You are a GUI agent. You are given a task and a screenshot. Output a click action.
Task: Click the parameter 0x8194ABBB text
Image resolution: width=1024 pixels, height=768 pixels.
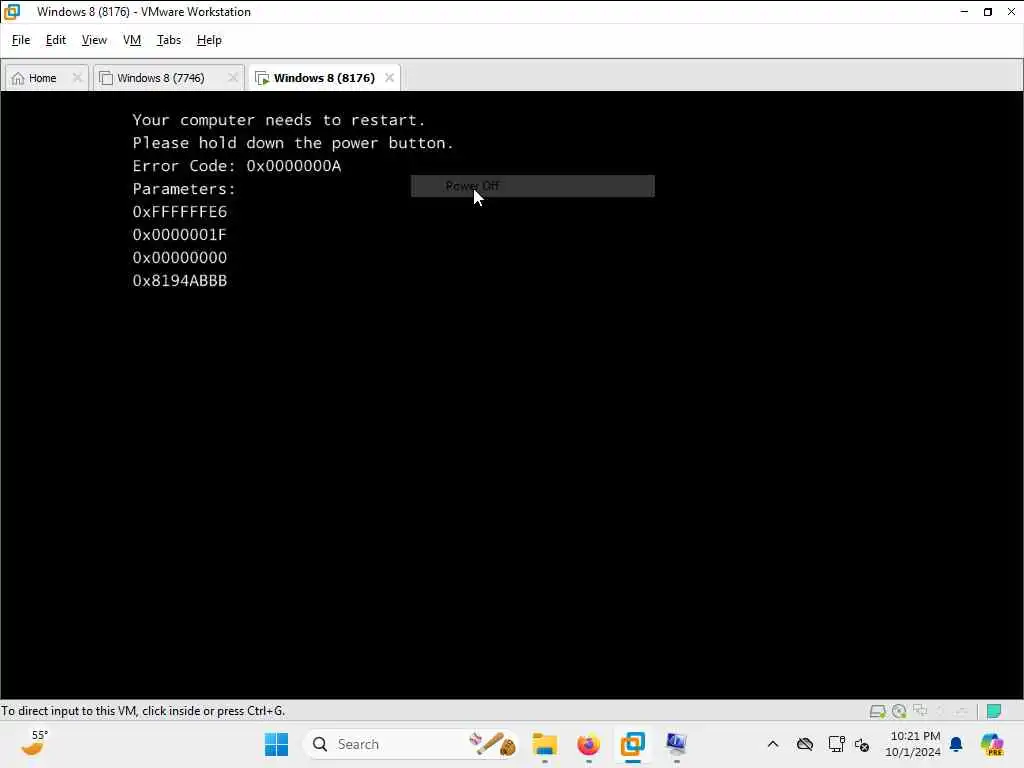coord(180,281)
